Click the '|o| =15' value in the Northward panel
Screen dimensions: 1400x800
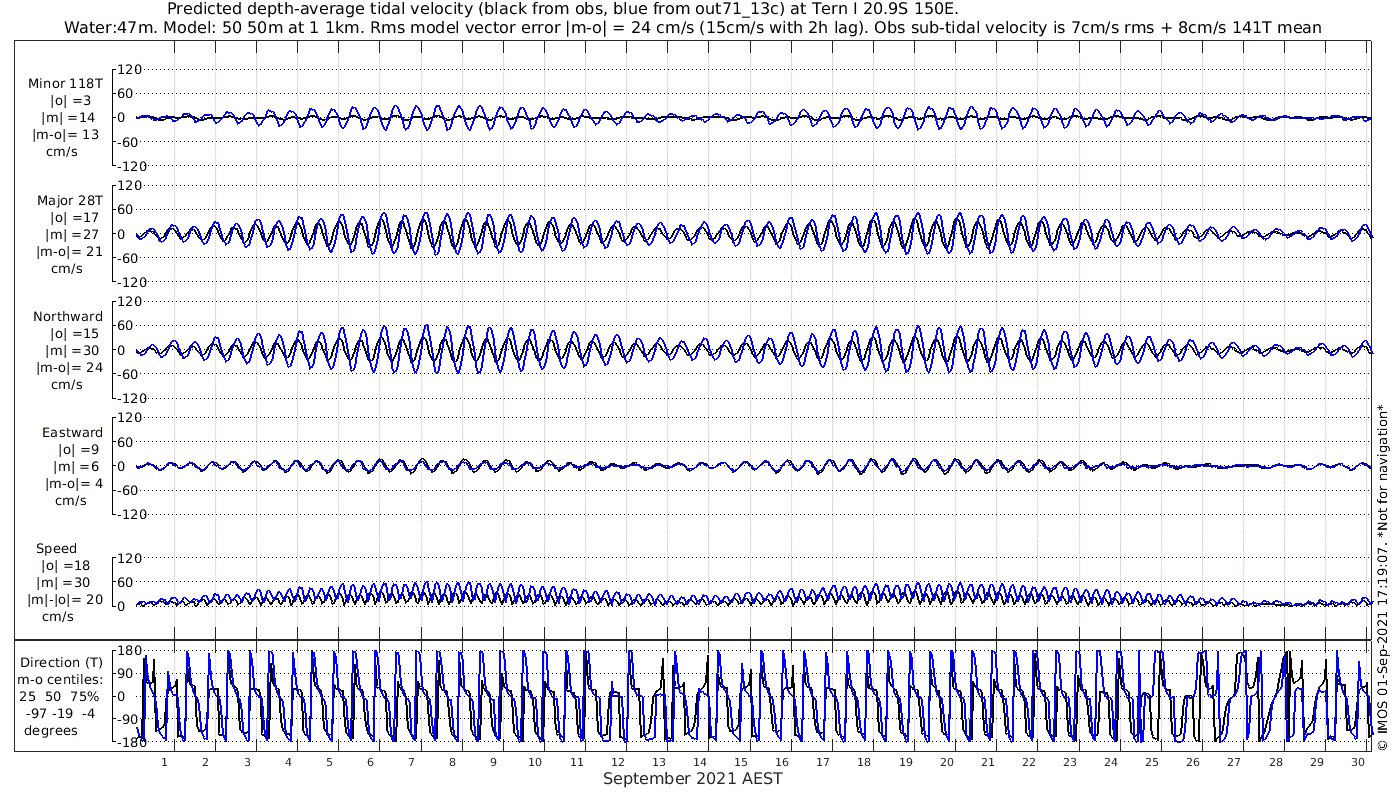point(72,334)
